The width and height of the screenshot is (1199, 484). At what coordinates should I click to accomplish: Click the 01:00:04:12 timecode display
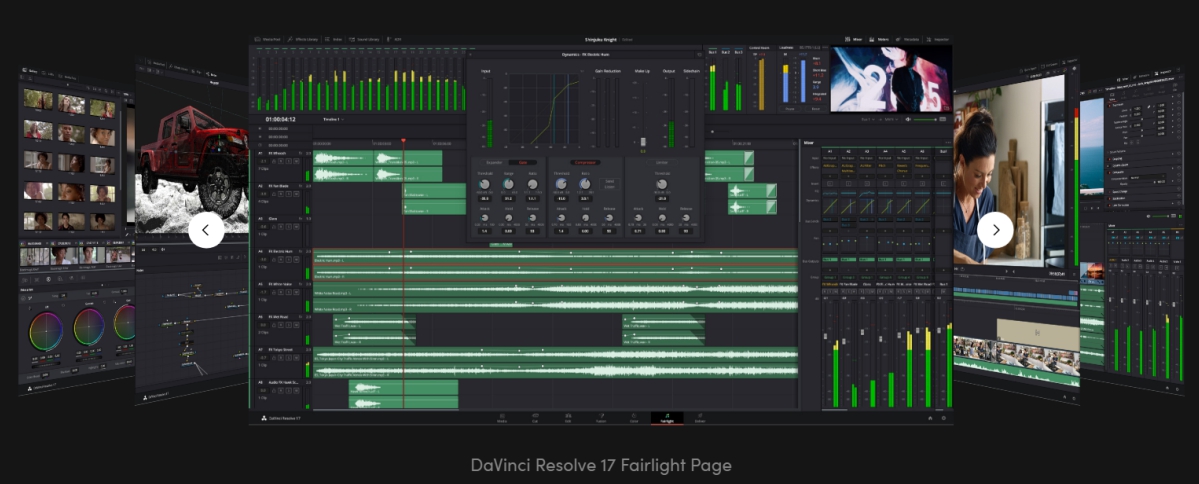(281, 119)
